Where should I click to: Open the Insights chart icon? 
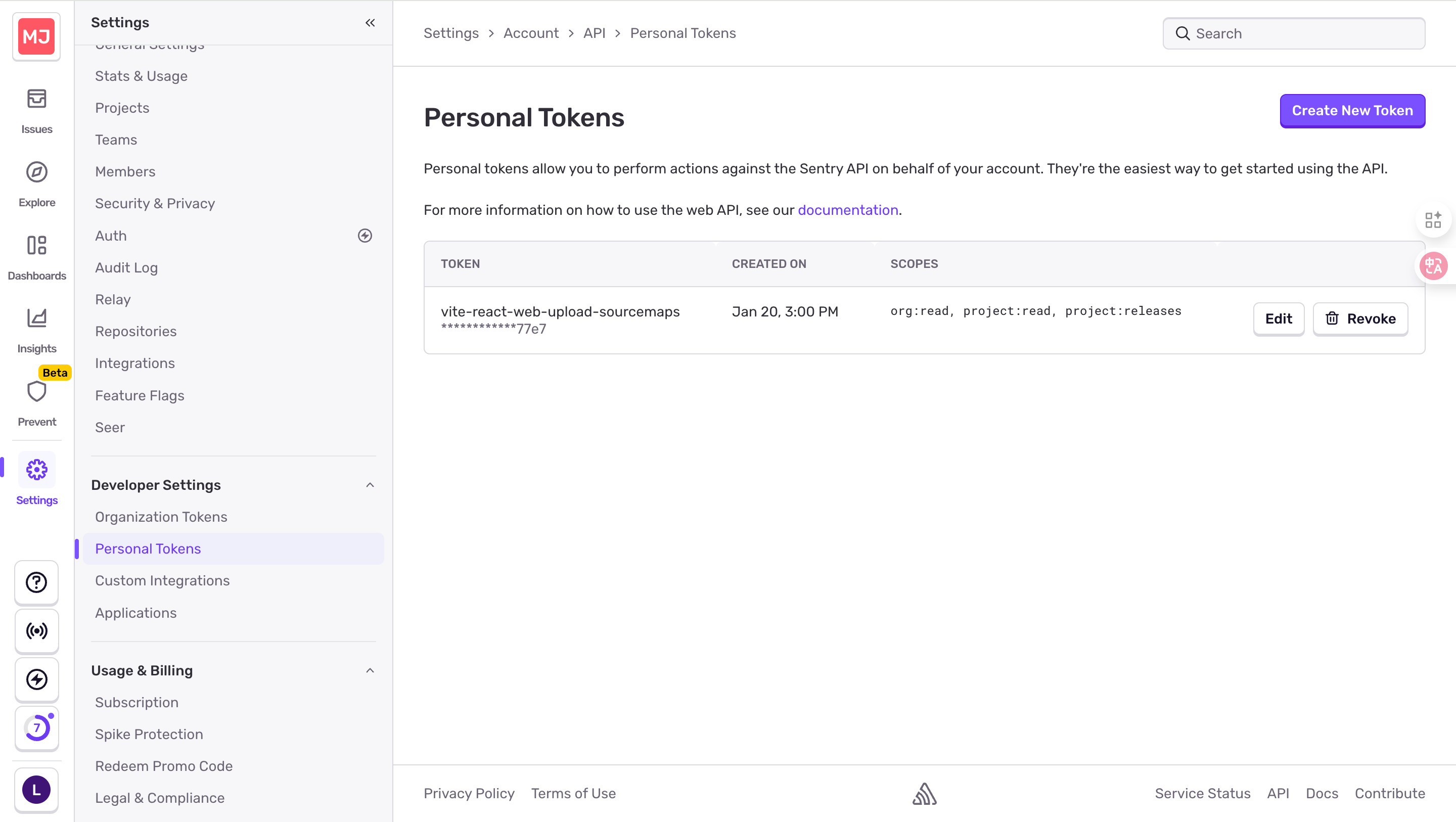pyautogui.click(x=37, y=318)
